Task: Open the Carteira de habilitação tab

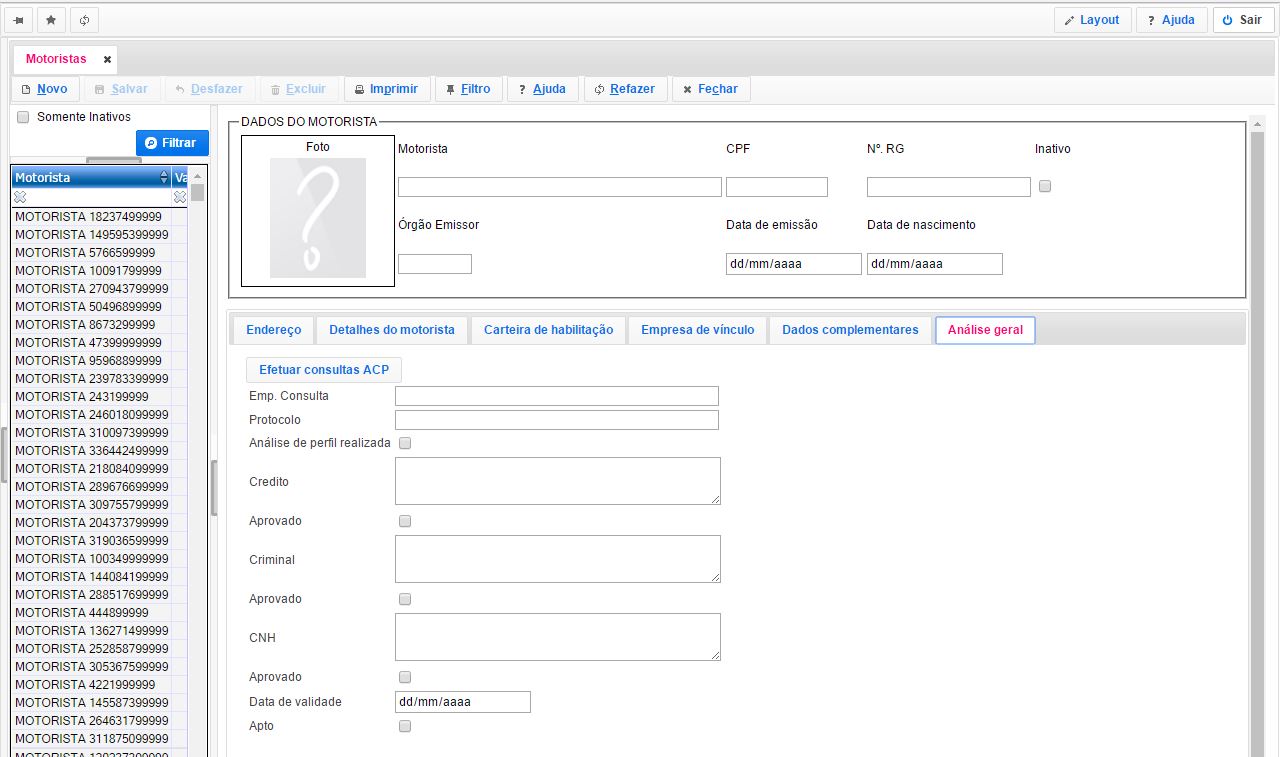Action: [548, 330]
